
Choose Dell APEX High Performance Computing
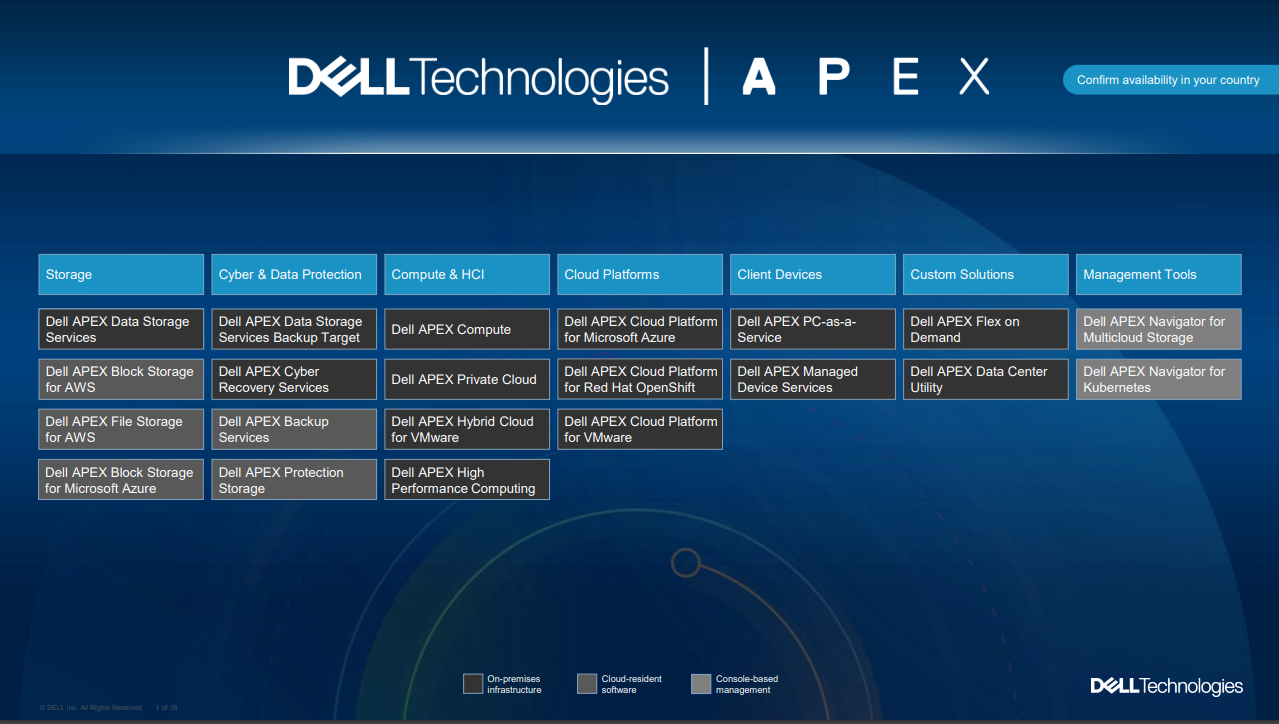[x=467, y=480]
